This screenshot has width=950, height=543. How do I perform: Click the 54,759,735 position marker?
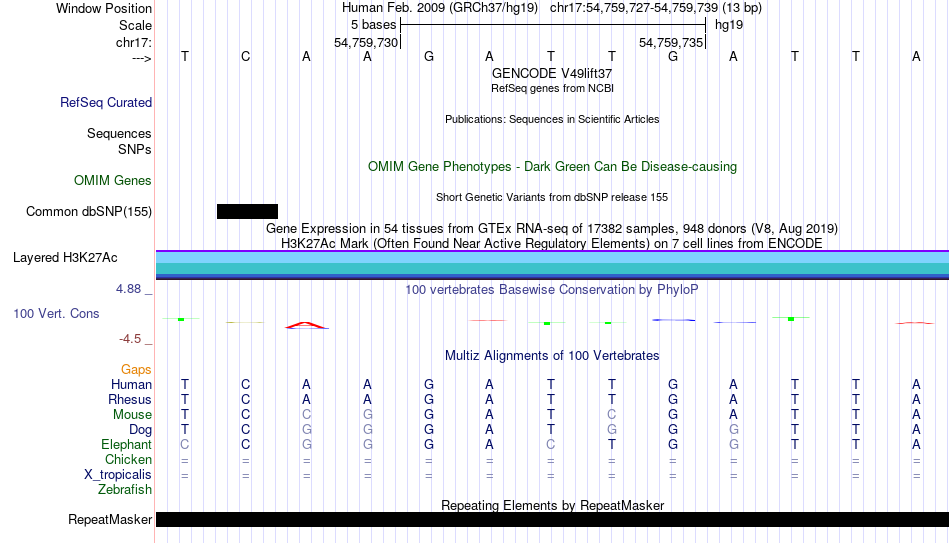(x=671, y=42)
